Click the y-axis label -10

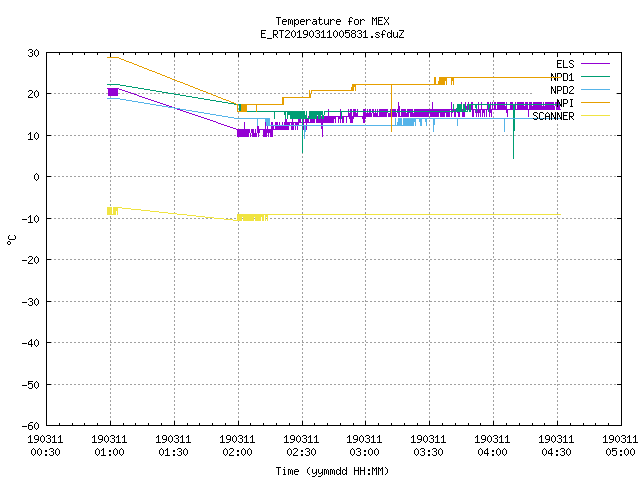[31, 219]
